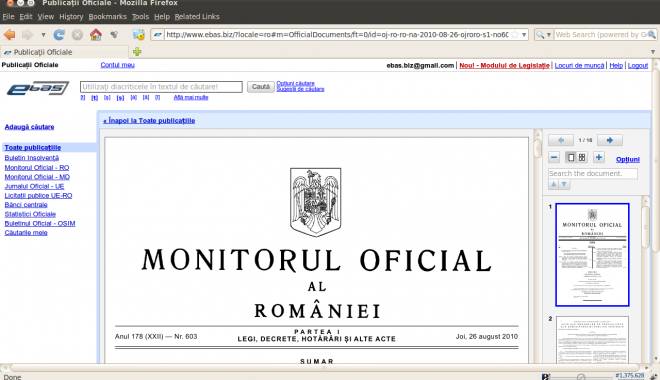660x380 pixels.
Task: Reload the page with the Reload icon
Action: point(59,35)
